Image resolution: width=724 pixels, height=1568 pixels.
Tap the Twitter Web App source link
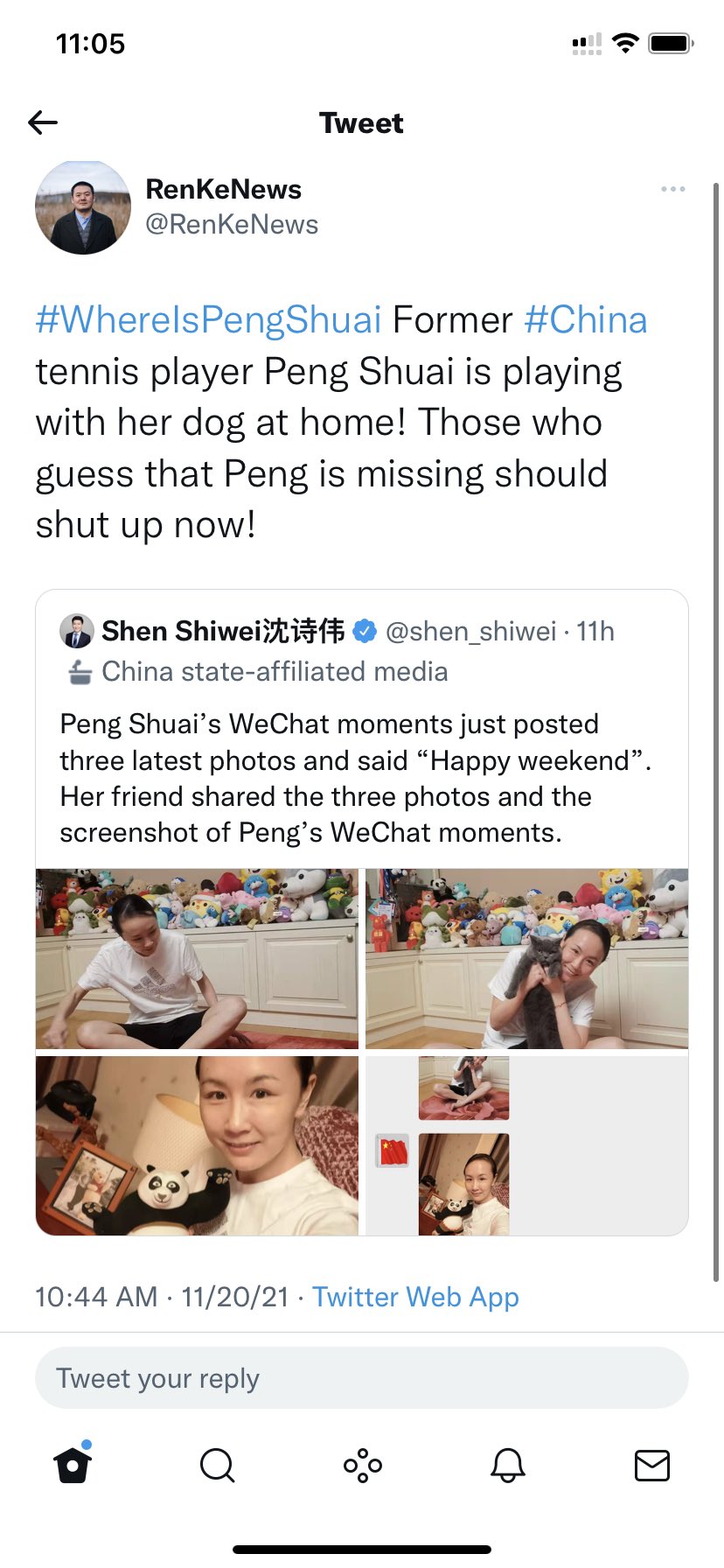pyautogui.click(x=415, y=1297)
